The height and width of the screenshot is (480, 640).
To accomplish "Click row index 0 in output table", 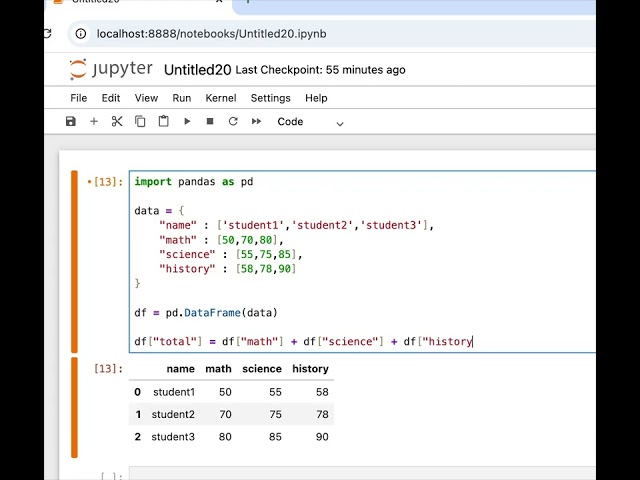I will tap(138, 392).
